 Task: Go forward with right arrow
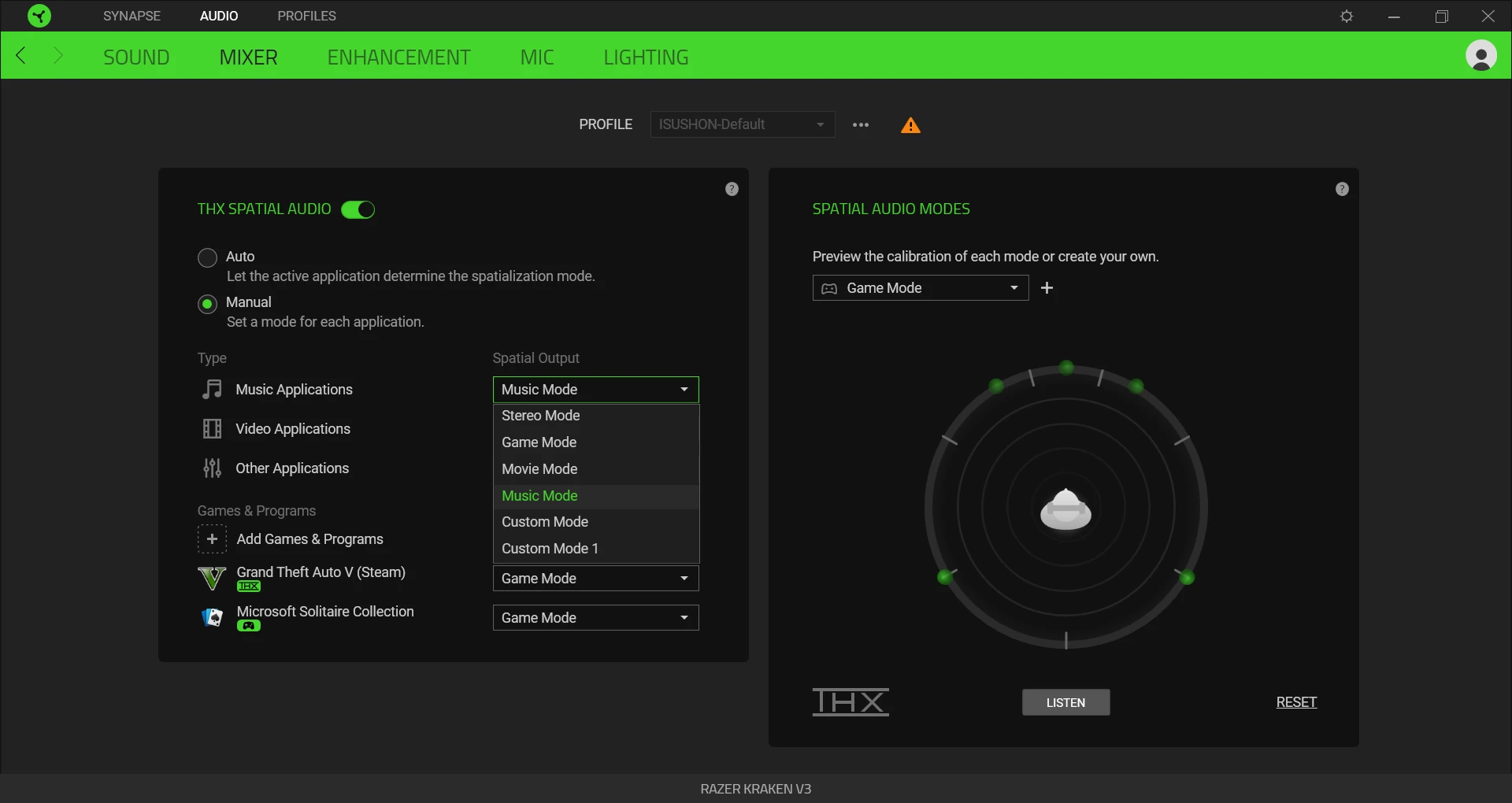click(57, 55)
